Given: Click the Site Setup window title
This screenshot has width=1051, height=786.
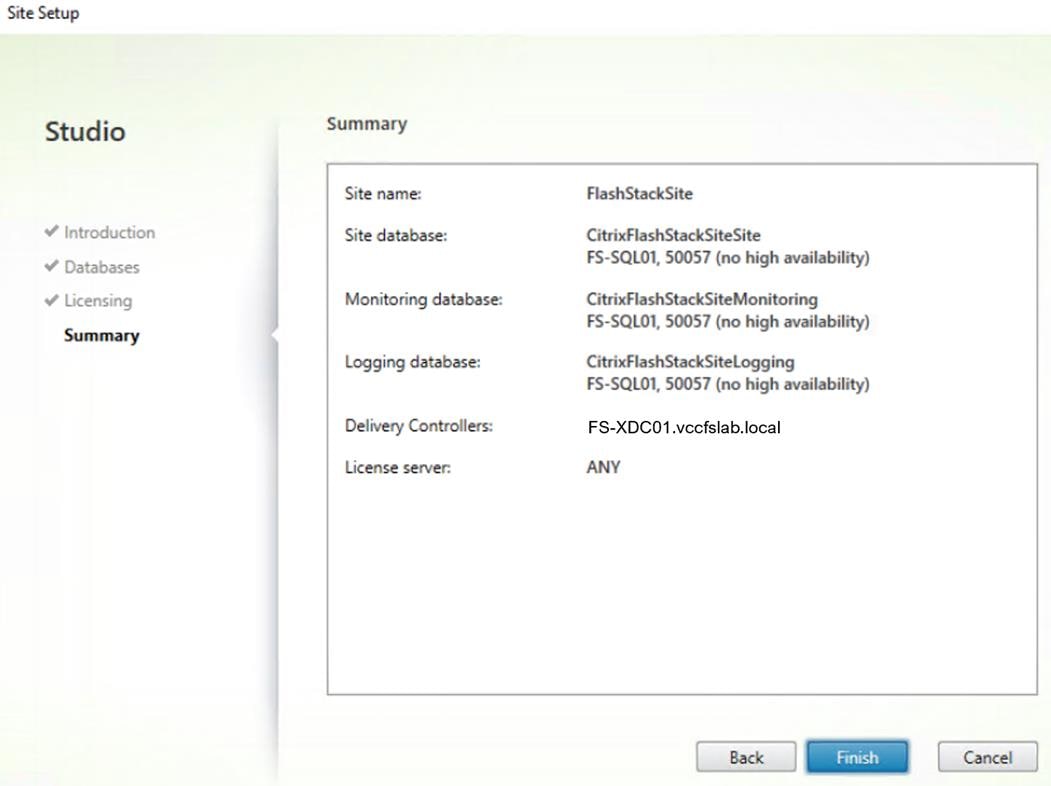Looking at the screenshot, I should [43, 13].
